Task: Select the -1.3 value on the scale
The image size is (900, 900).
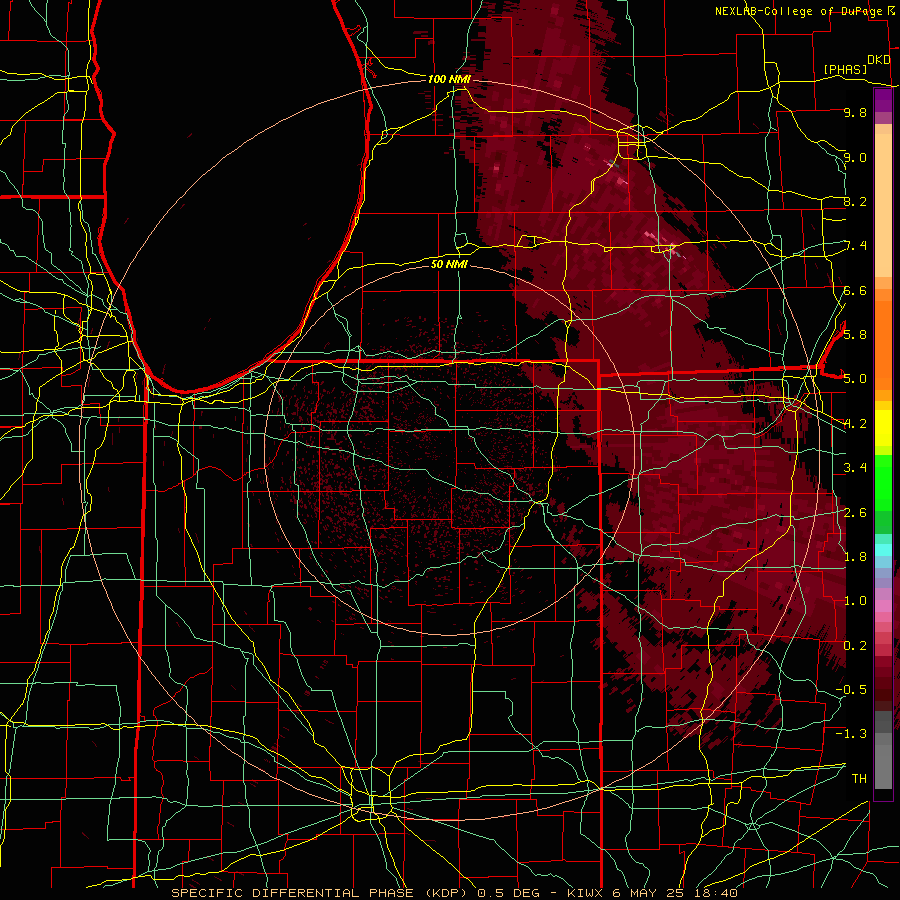Action: (851, 734)
